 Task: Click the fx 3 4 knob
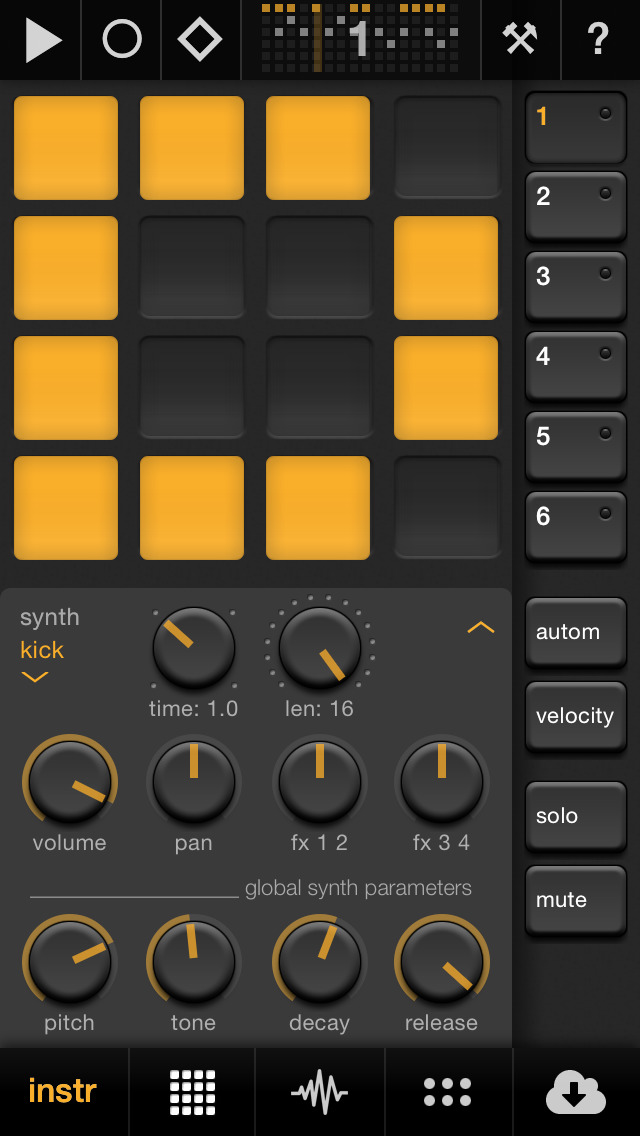pyautogui.click(x=441, y=782)
